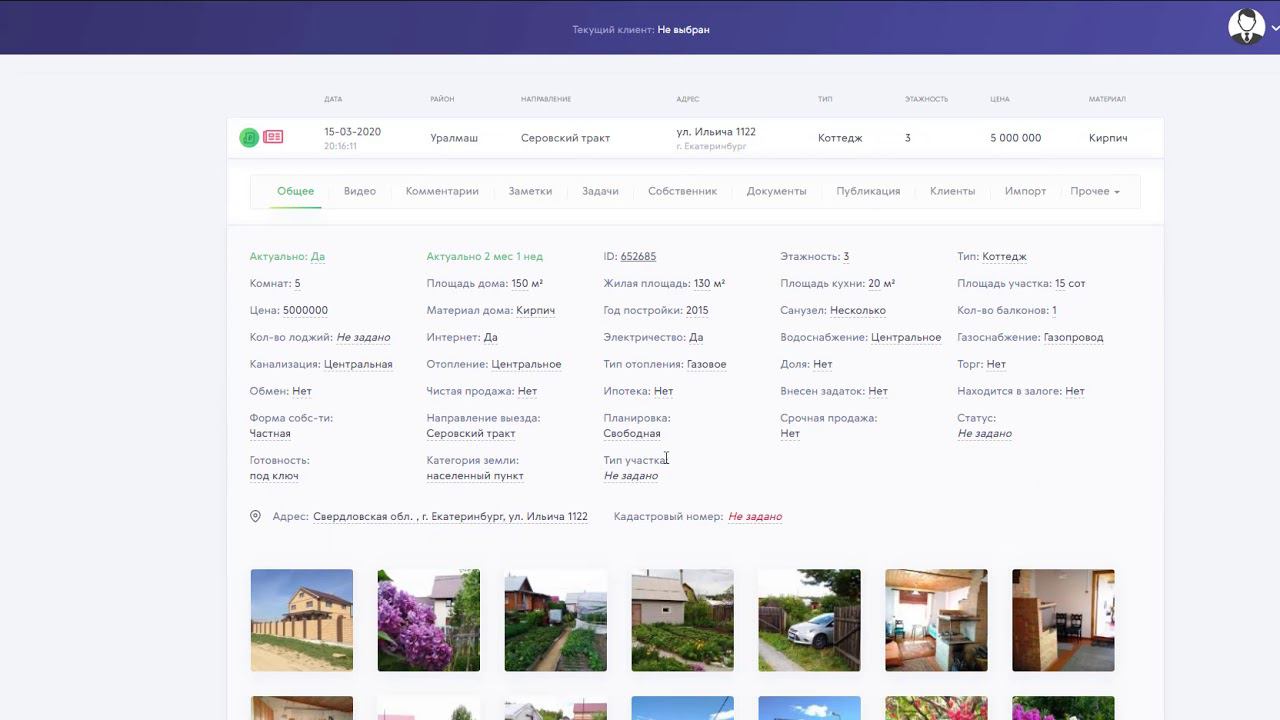Click the 15-03-2020 date cell
Screen dimensions: 1280x720
pyautogui.click(x=352, y=132)
